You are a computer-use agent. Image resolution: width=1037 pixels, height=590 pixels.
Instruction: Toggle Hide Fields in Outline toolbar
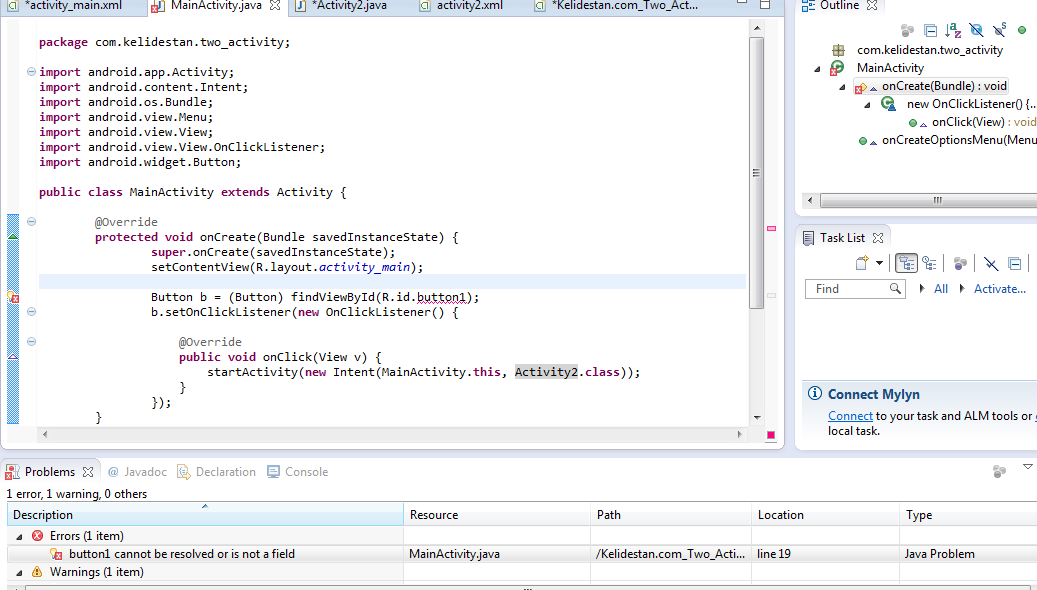(976, 30)
